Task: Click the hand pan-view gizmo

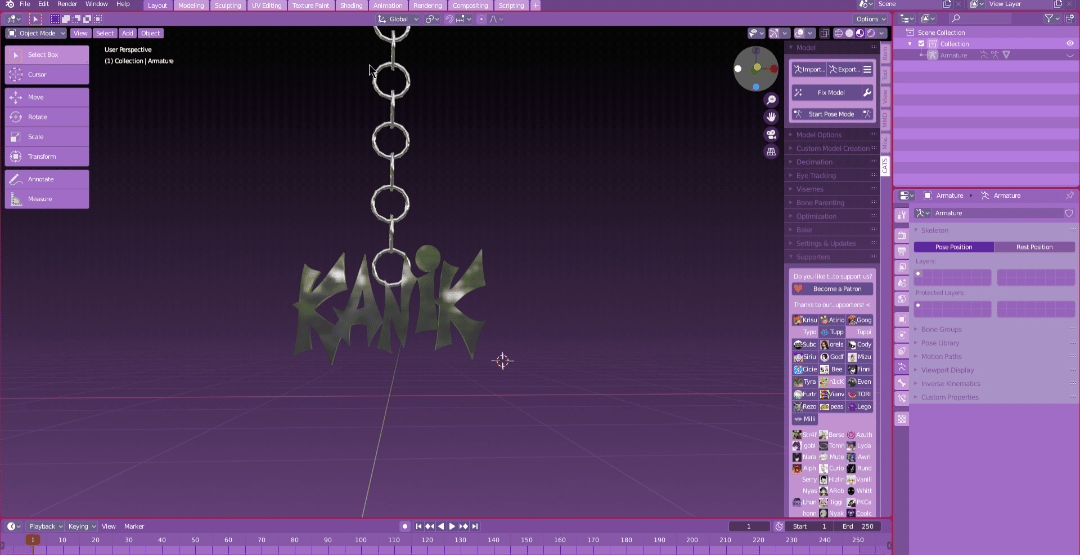Action: point(771,116)
